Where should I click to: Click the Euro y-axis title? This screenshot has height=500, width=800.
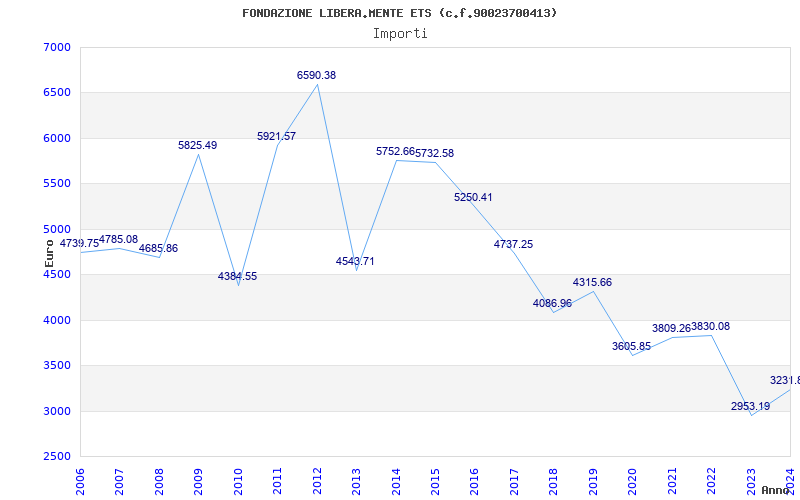(x=49, y=254)
